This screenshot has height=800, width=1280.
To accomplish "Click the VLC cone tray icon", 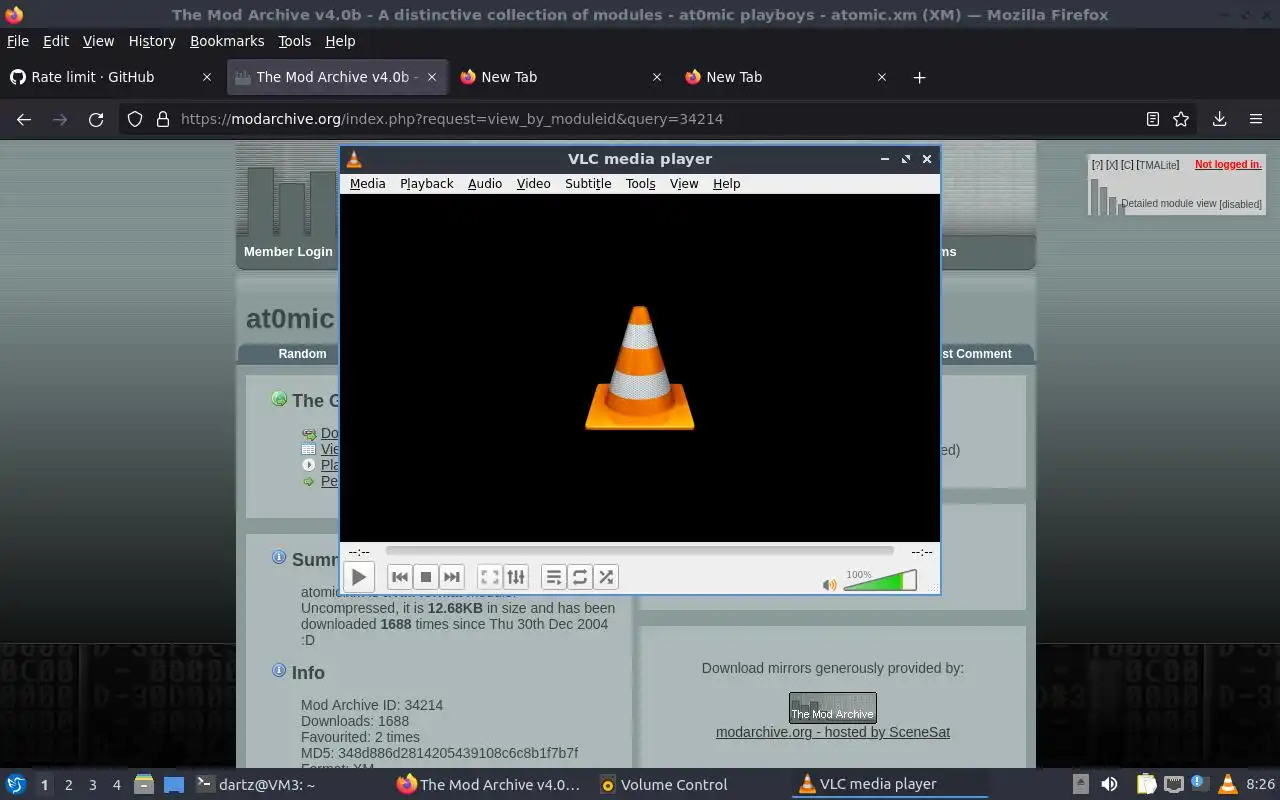I will (x=1227, y=784).
